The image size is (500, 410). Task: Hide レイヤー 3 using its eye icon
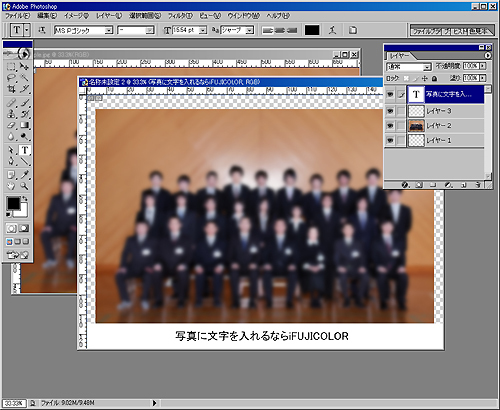pos(390,111)
